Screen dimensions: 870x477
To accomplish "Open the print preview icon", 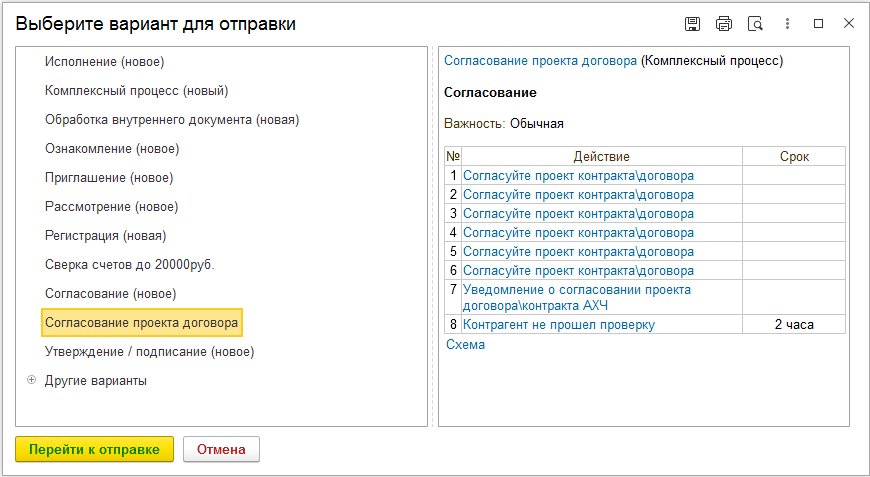I will pyautogui.click(x=755, y=24).
